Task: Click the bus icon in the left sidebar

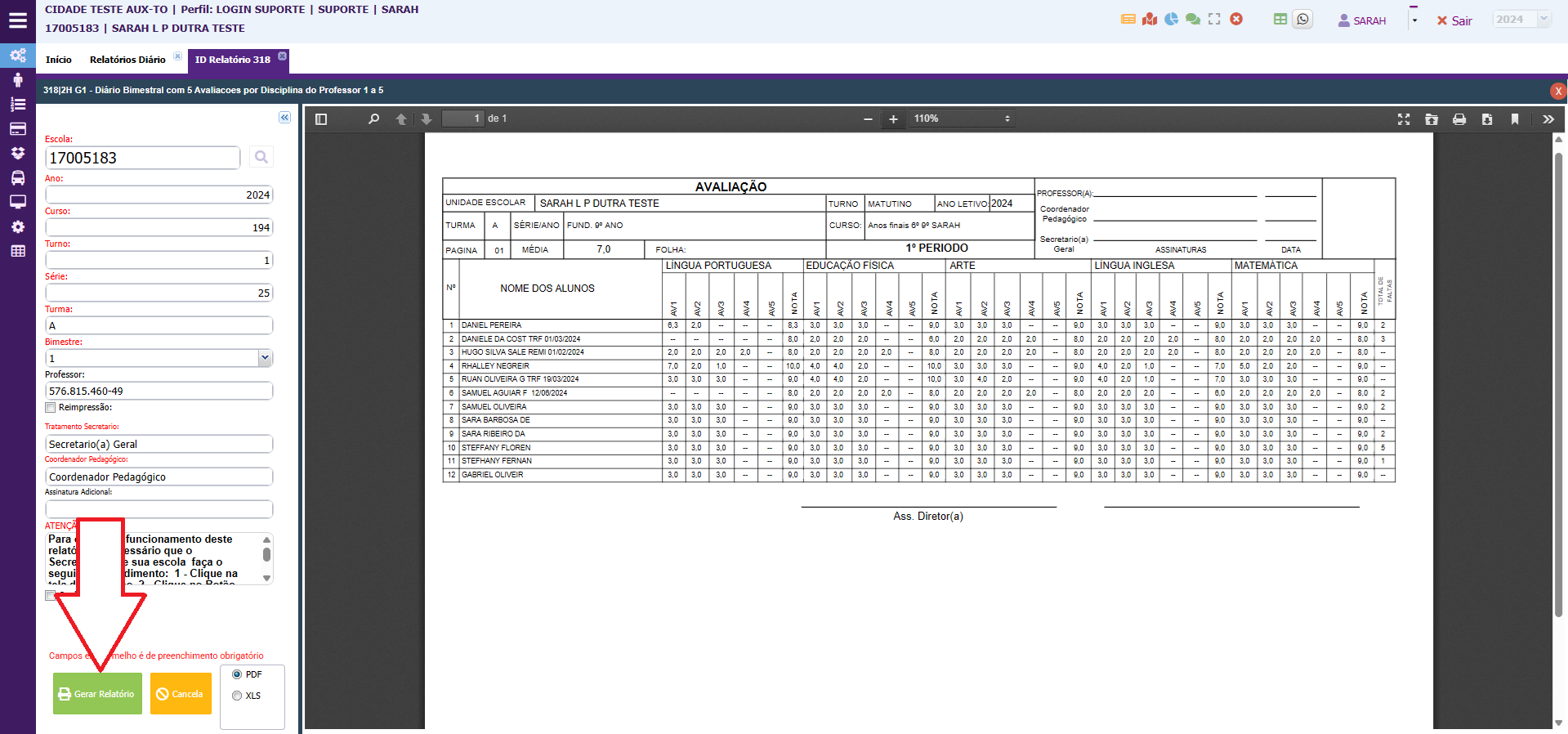Action: [17, 178]
